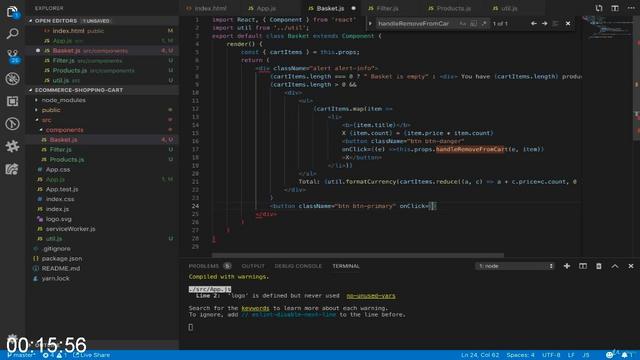This screenshot has height=360, width=640.
Task: Toggle regular expression in find widget
Action: 484,24
